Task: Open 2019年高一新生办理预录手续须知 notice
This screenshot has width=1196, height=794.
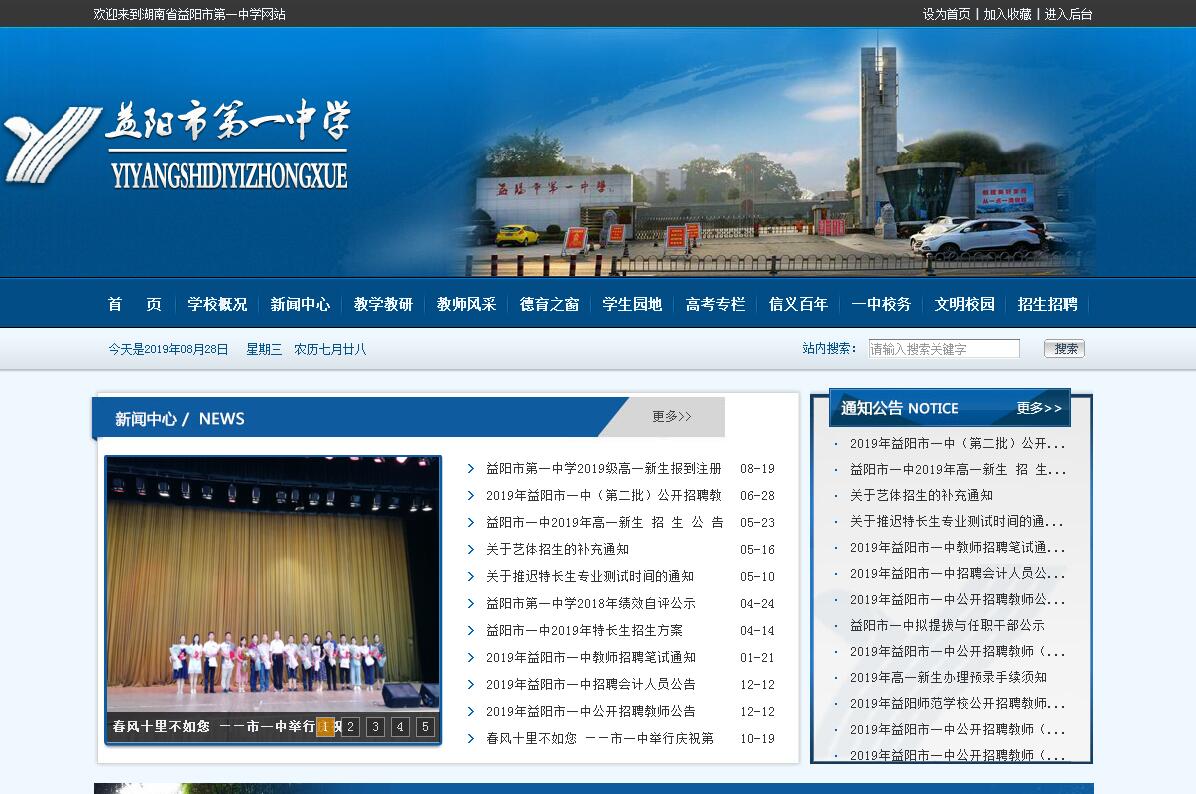Action: coord(948,678)
